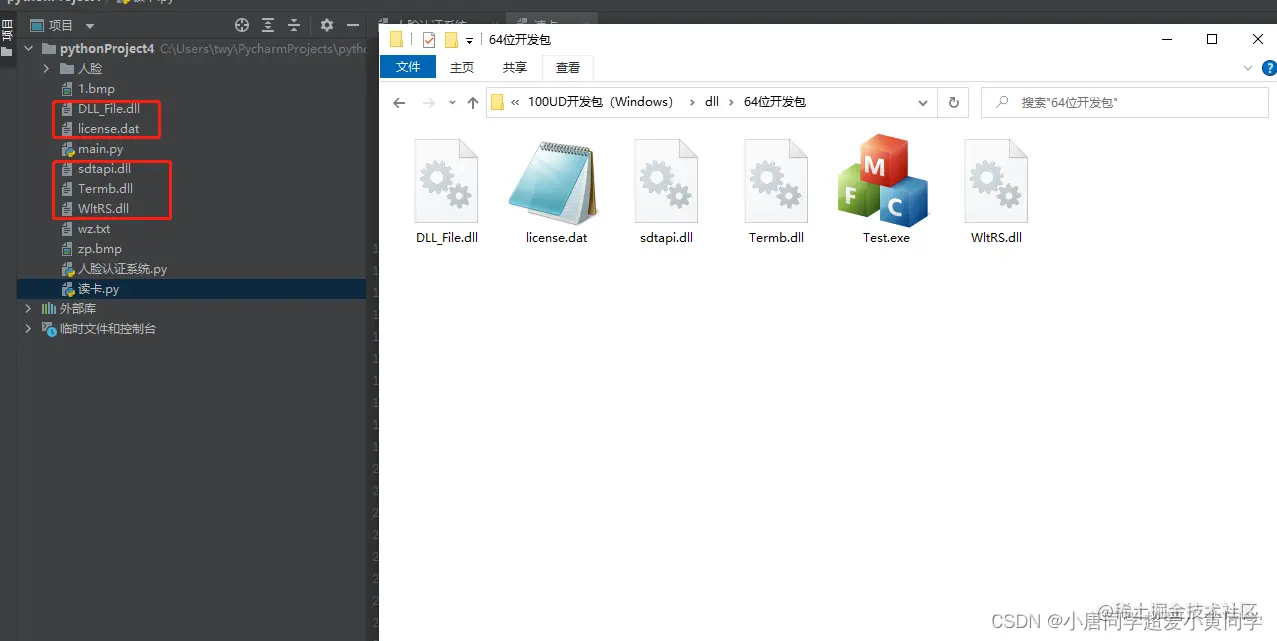Image resolution: width=1277 pixels, height=641 pixels.
Task: Select sdtapi.dll in the project tree
Action: tap(104, 168)
